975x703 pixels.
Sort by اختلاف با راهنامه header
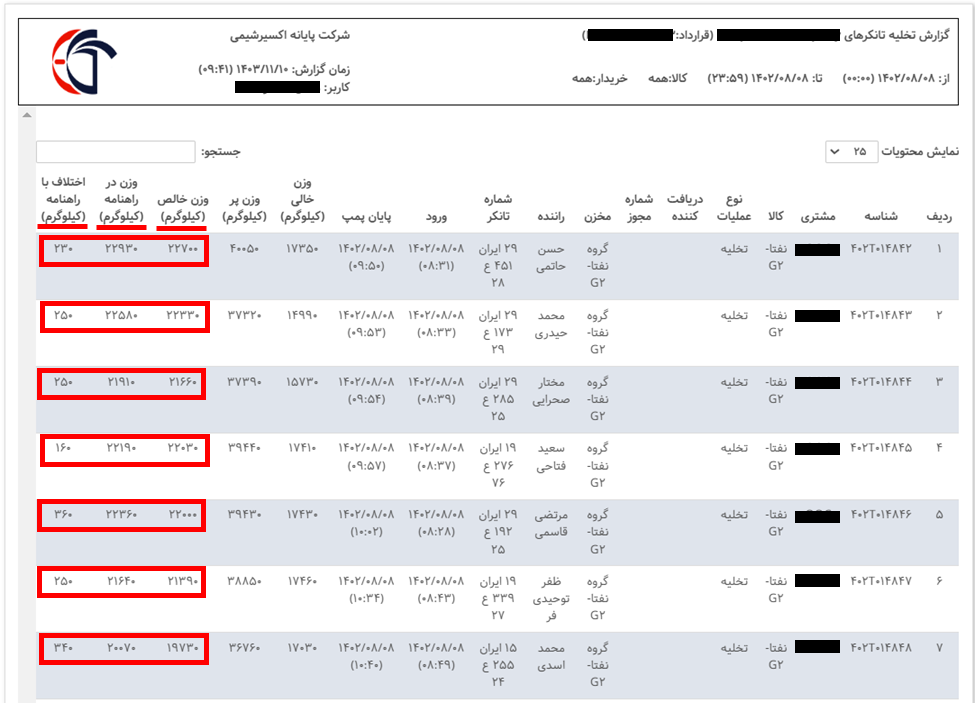64,199
